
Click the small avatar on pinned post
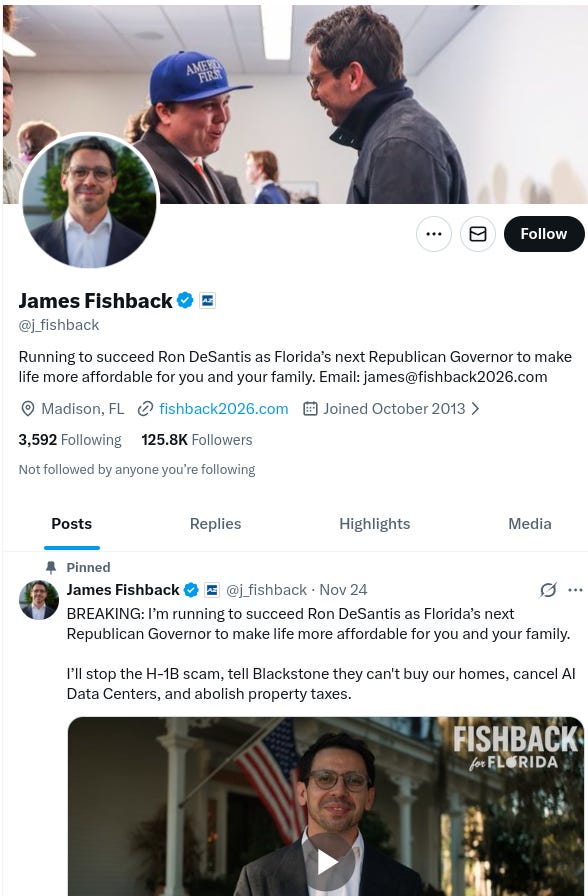pyautogui.click(x=39, y=600)
